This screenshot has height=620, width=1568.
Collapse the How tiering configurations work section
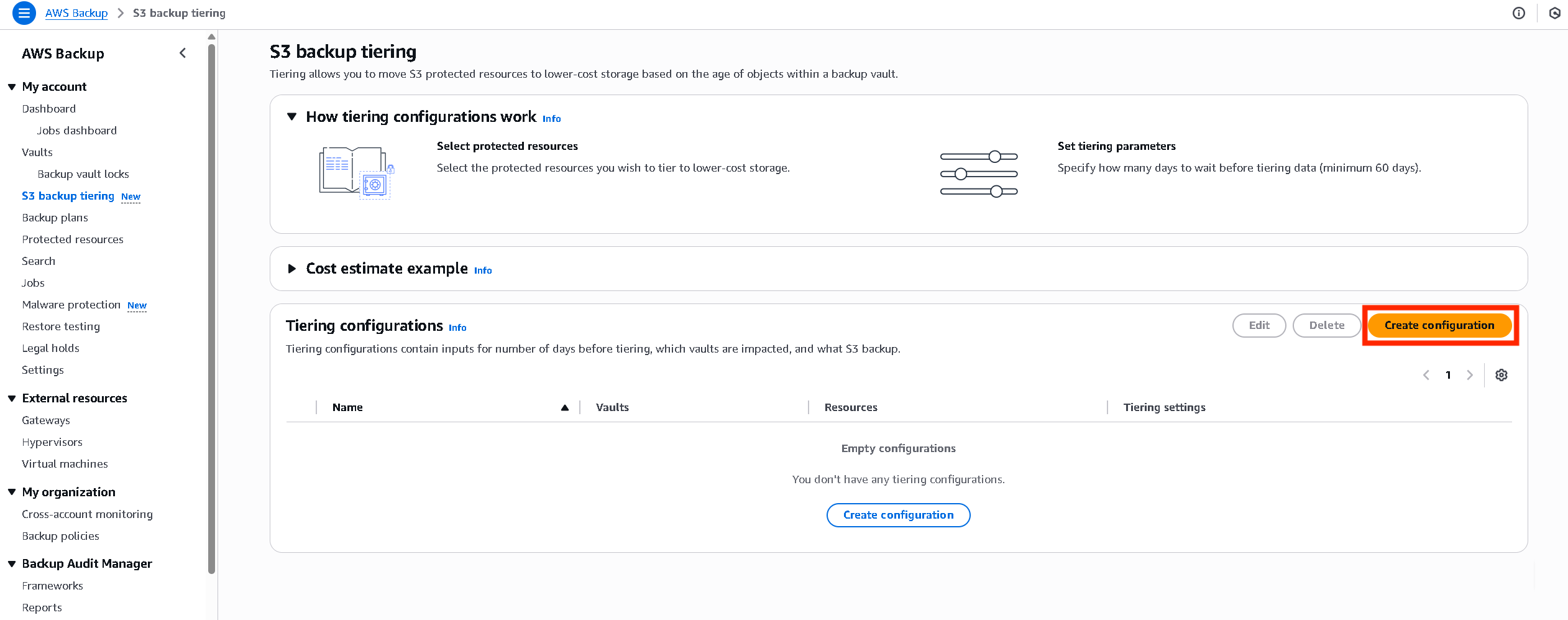291,117
